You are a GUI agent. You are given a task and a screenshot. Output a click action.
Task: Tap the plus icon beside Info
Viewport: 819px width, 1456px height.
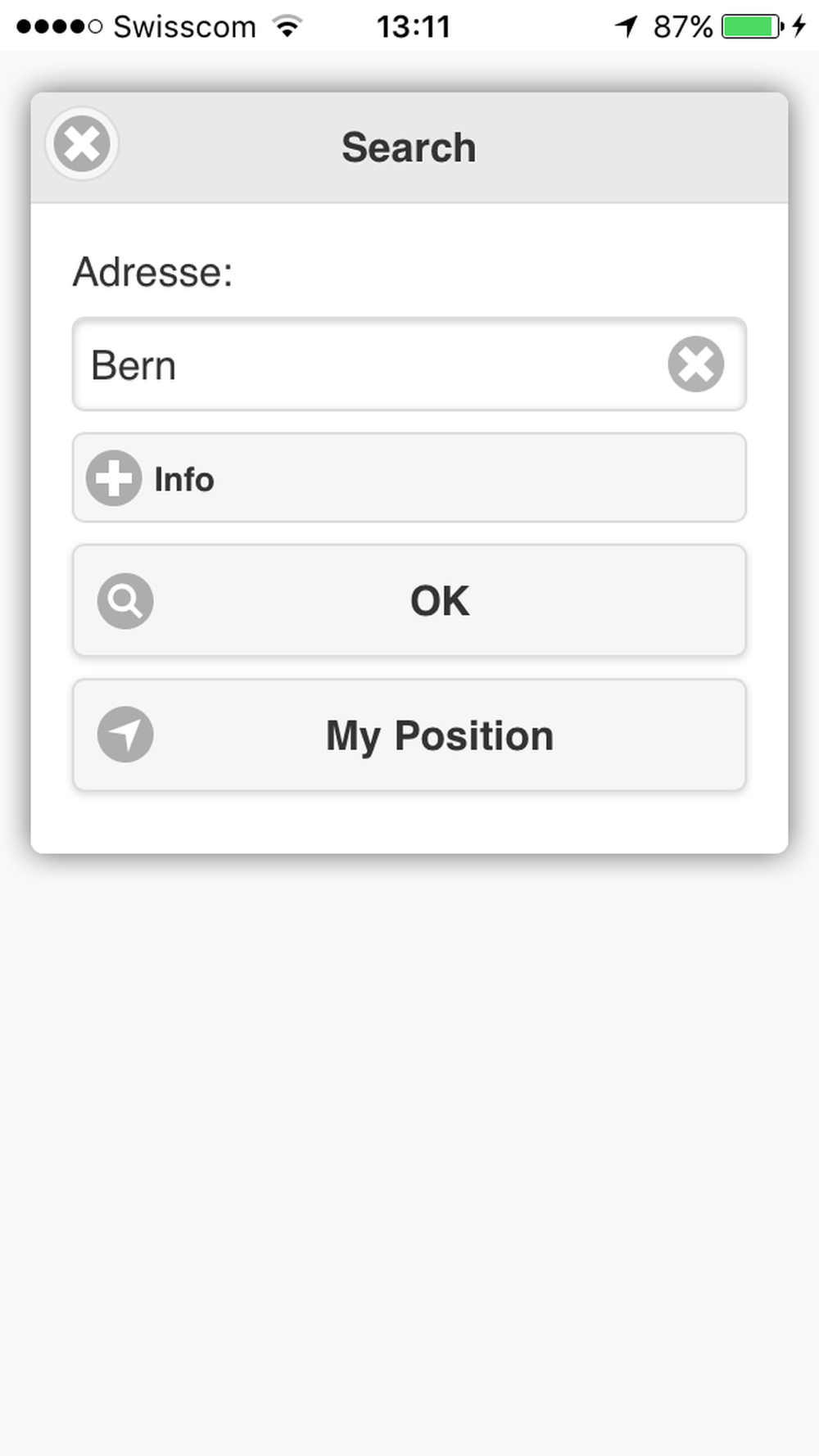click(114, 478)
